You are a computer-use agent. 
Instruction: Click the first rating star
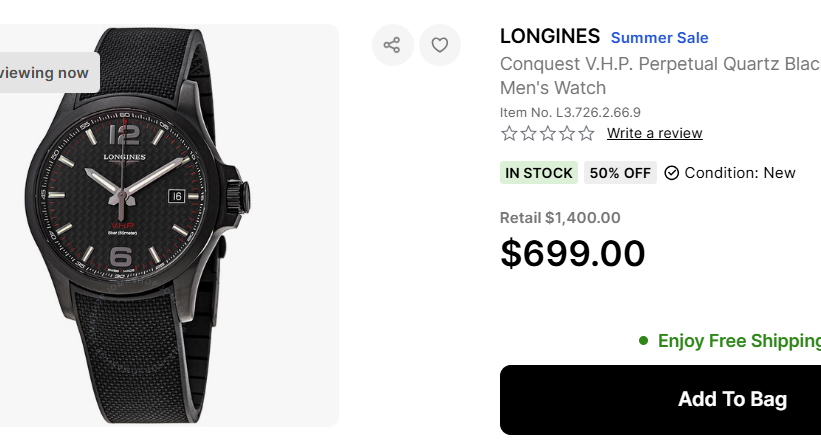point(509,133)
